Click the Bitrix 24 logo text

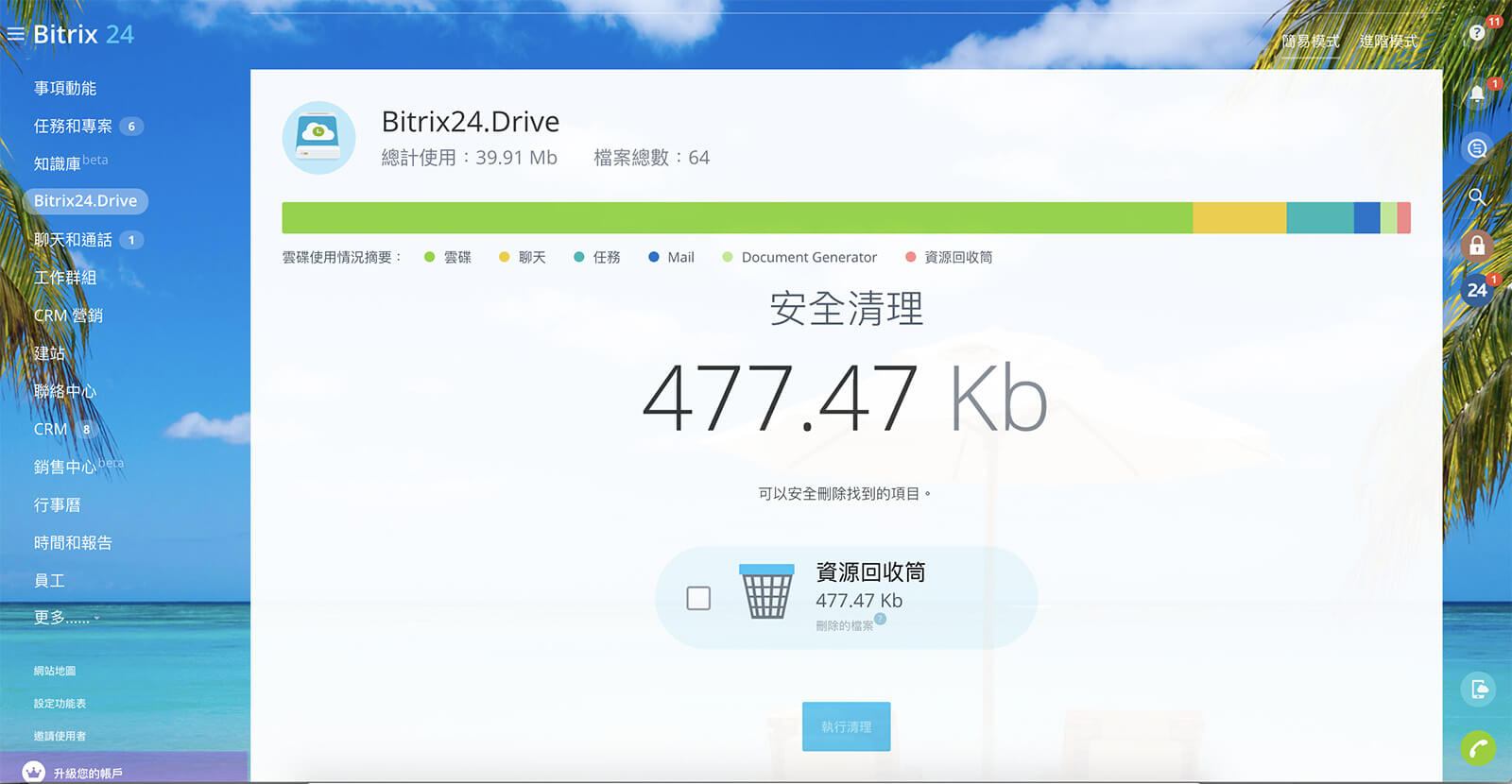tap(83, 35)
